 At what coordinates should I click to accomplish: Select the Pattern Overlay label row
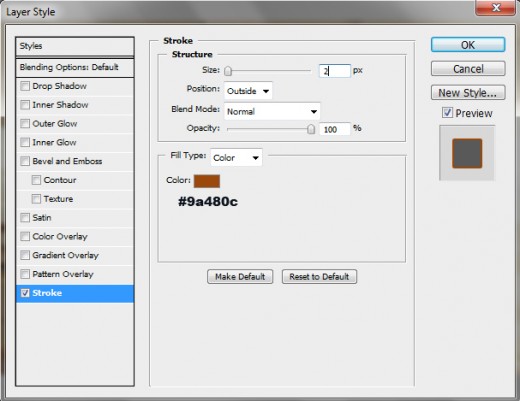point(63,274)
